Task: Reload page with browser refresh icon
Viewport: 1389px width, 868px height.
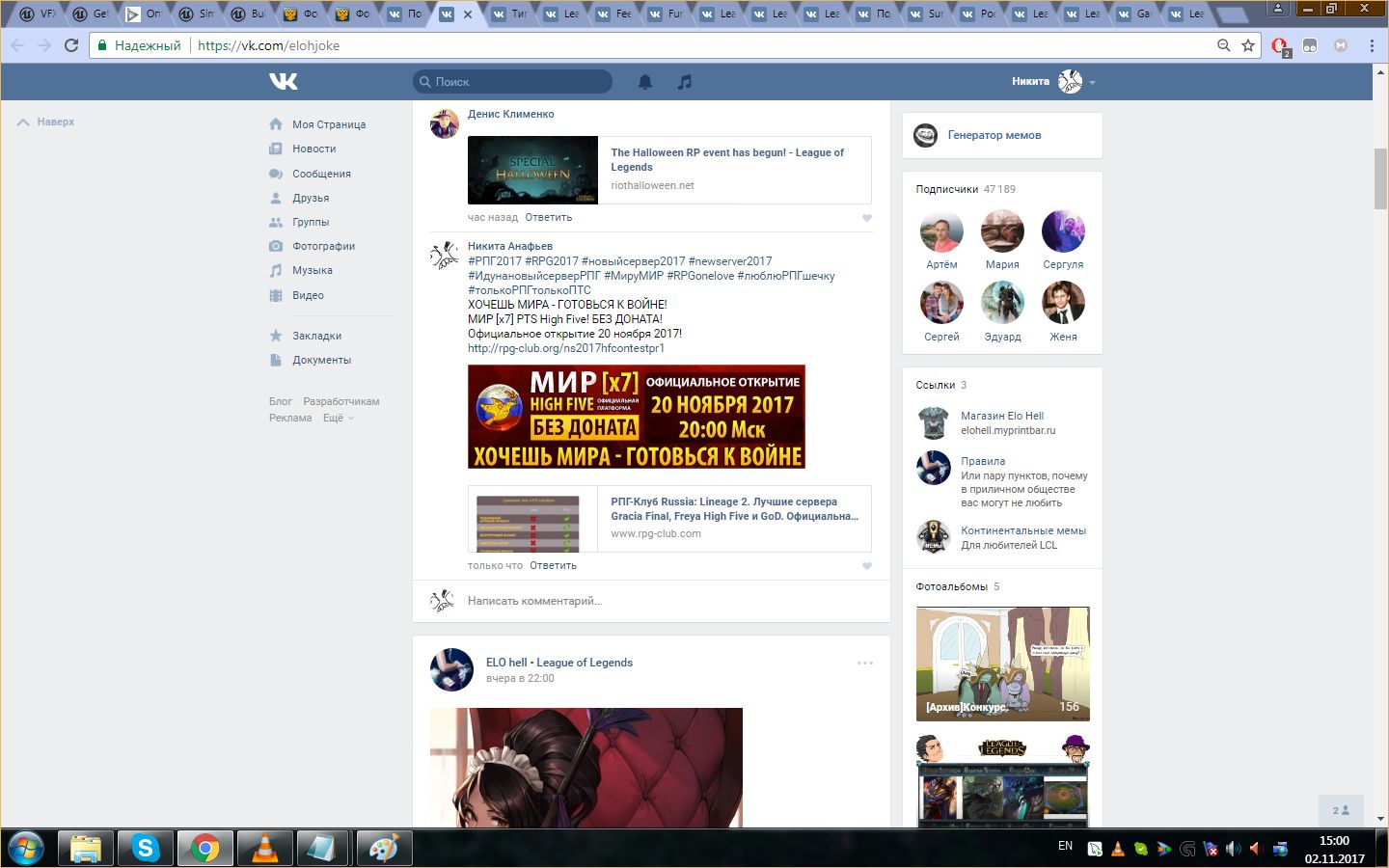Action: pyautogui.click(x=71, y=45)
